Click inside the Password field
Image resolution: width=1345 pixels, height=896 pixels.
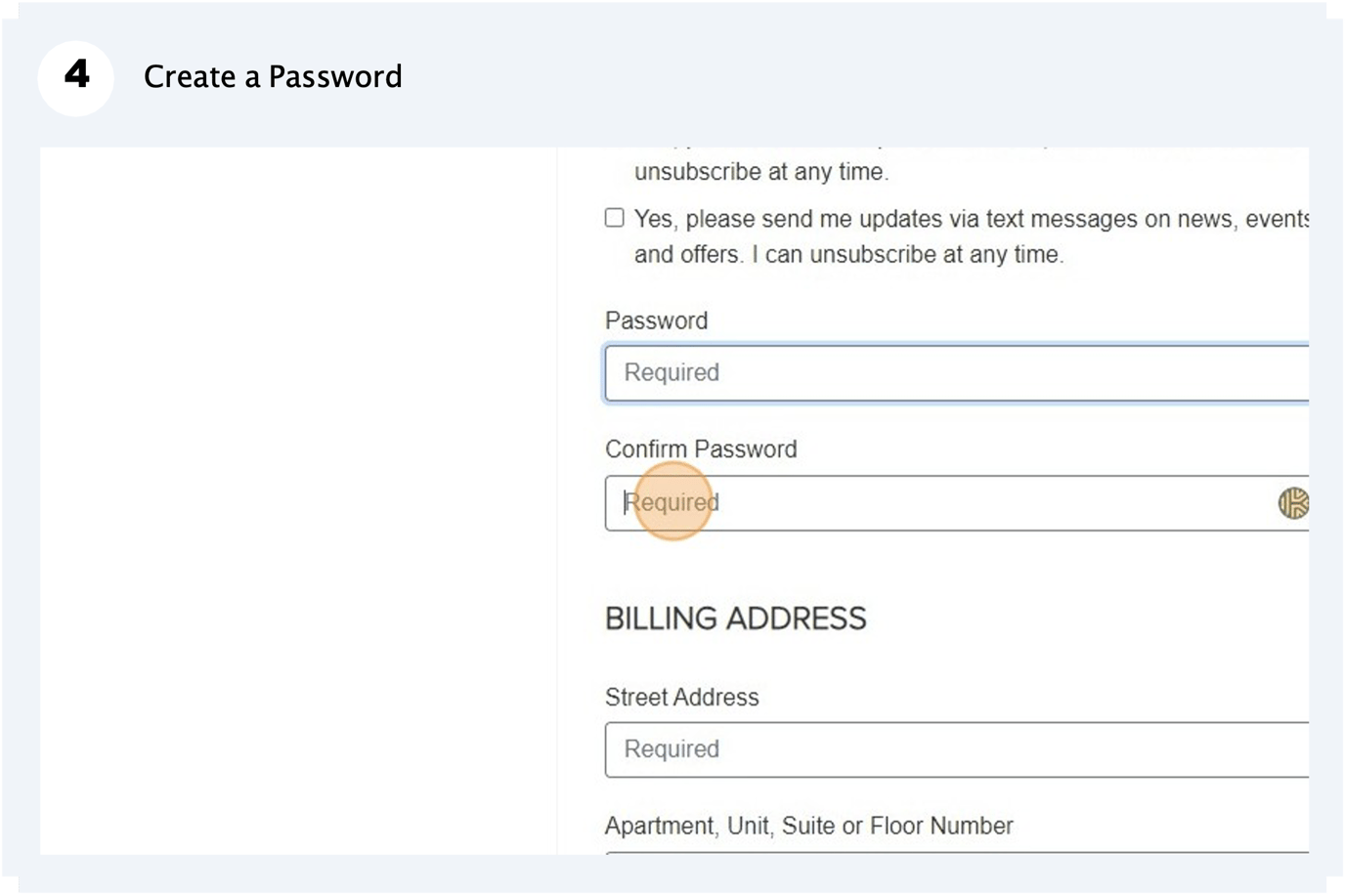point(880,372)
